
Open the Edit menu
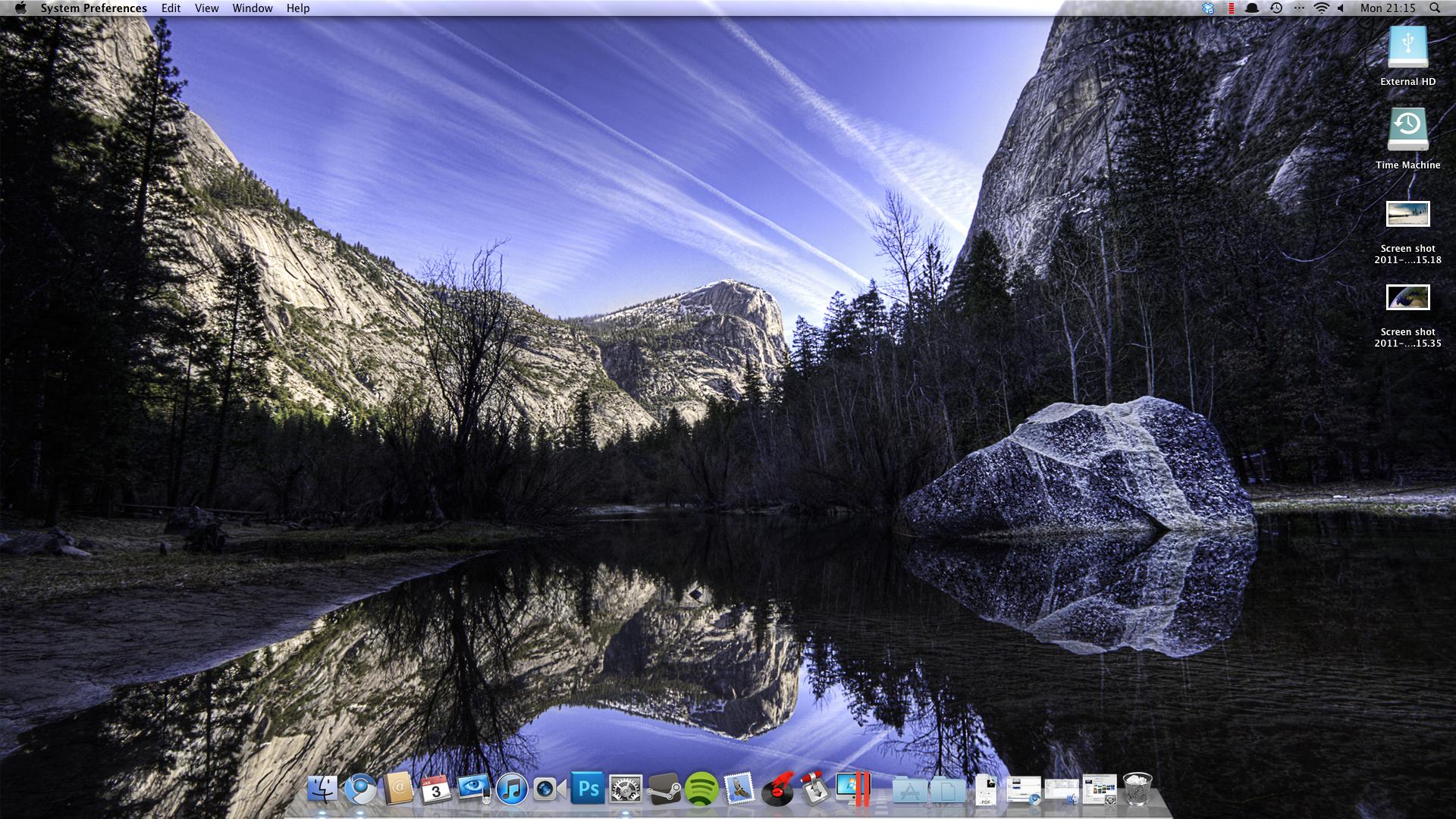click(171, 8)
